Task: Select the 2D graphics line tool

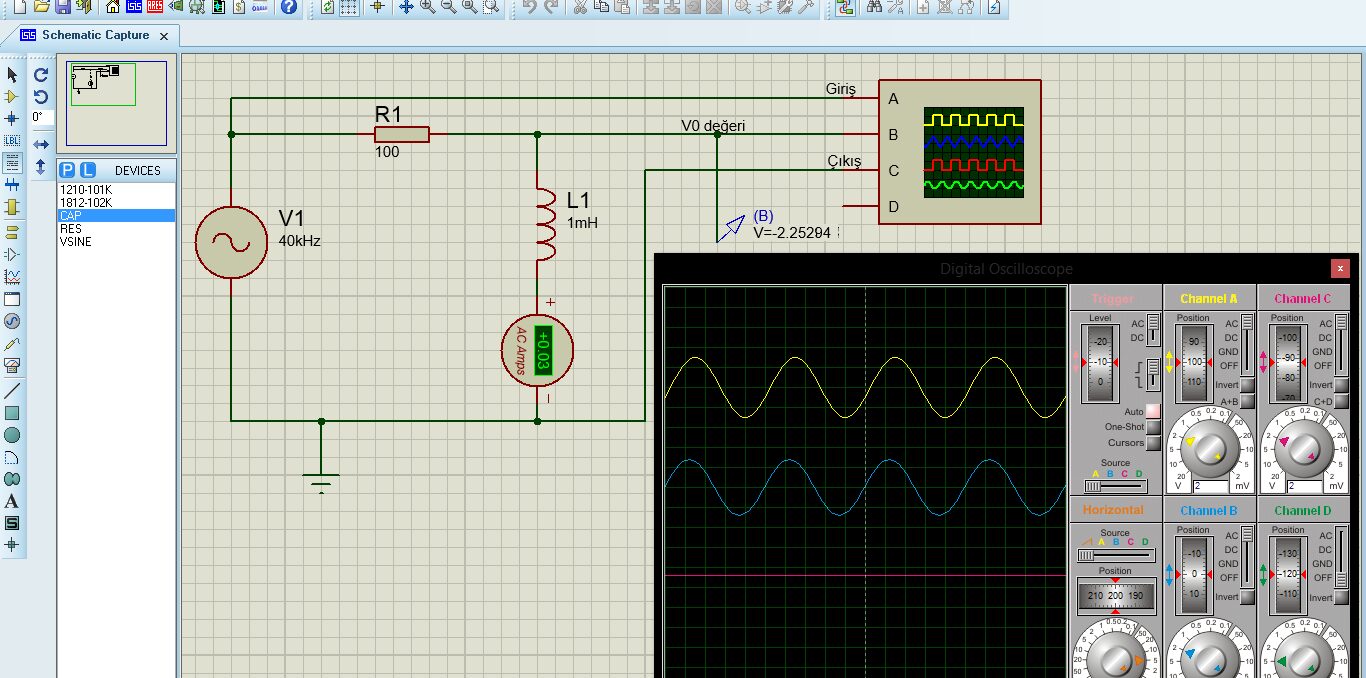Action: (12, 391)
